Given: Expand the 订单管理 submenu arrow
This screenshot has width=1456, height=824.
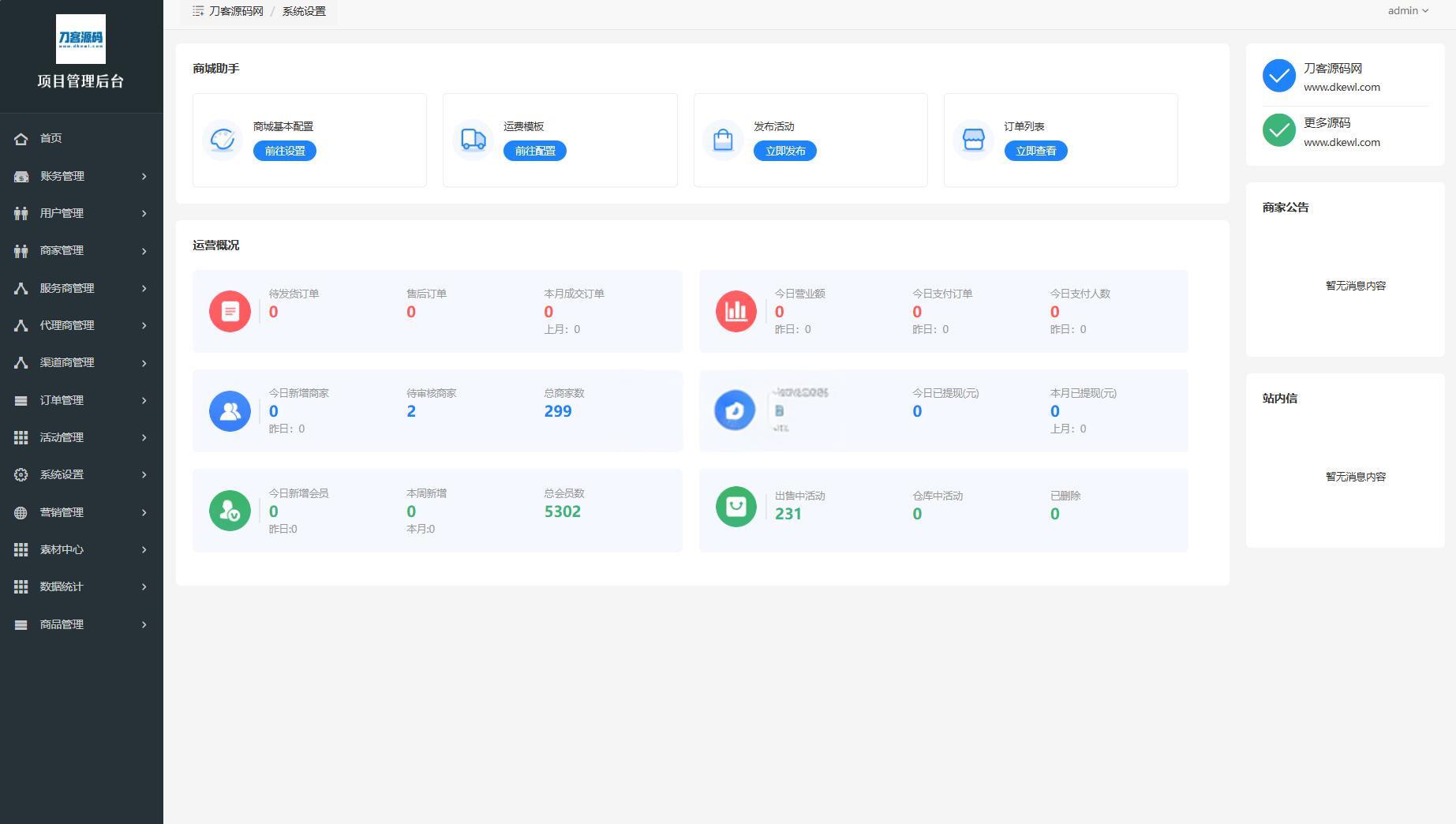Looking at the screenshot, I should (144, 400).
